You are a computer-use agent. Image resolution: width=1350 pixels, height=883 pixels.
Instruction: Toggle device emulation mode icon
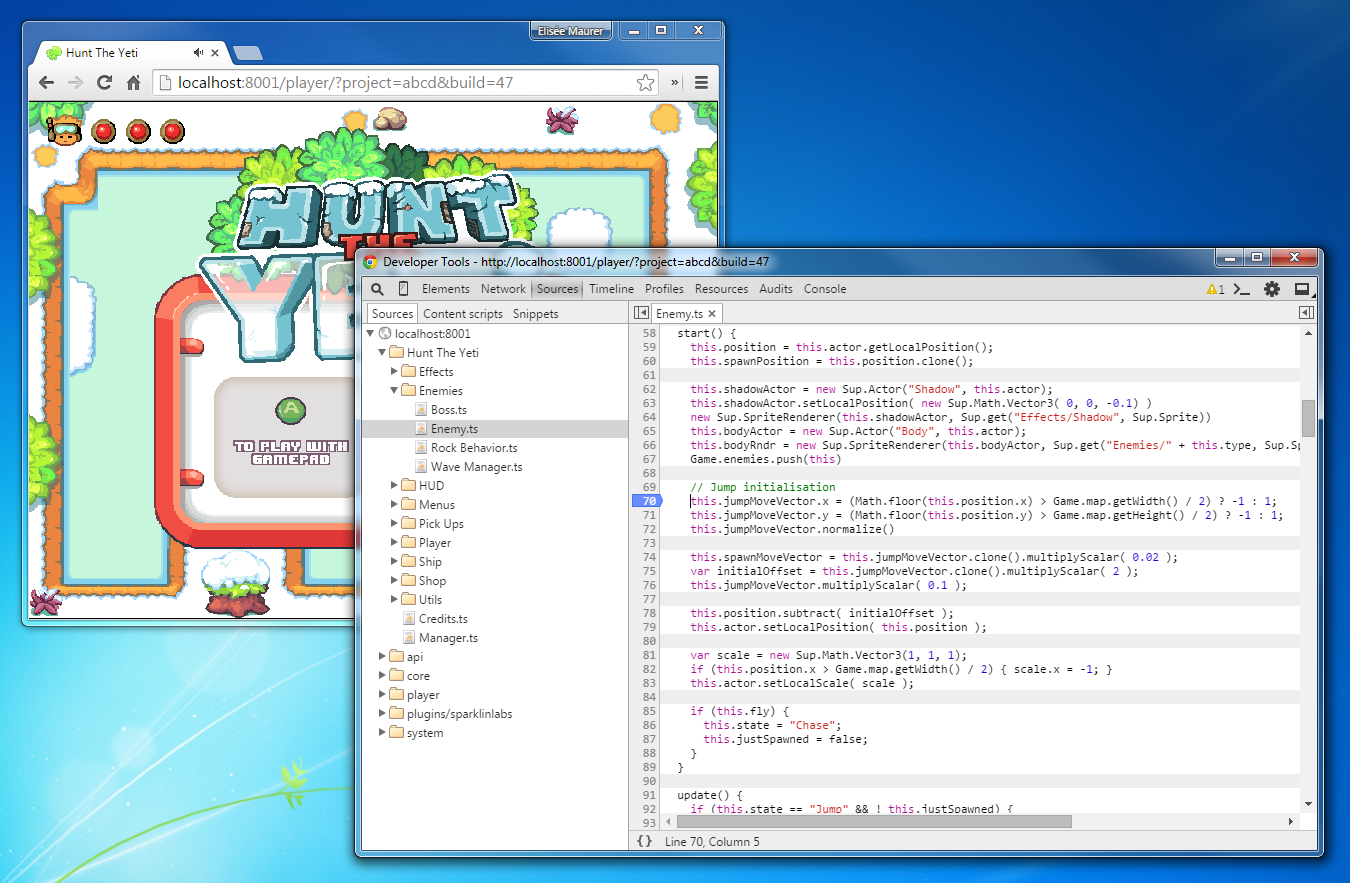(403, 289)
